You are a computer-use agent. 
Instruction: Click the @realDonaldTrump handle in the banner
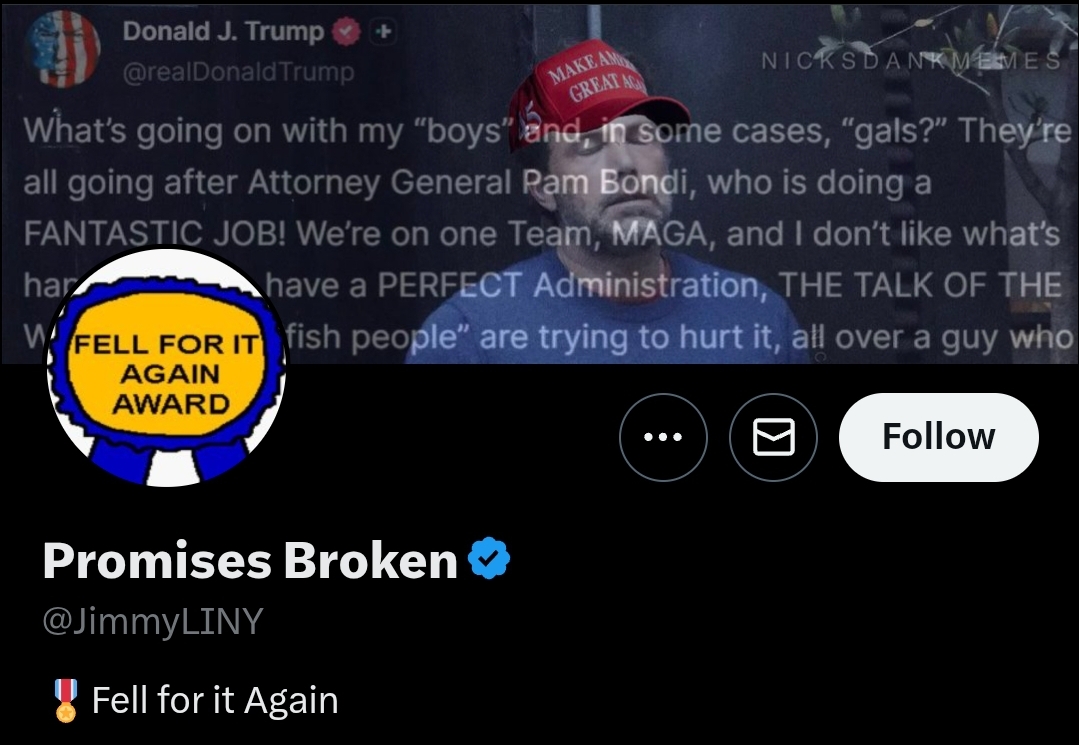click(238, 72)
